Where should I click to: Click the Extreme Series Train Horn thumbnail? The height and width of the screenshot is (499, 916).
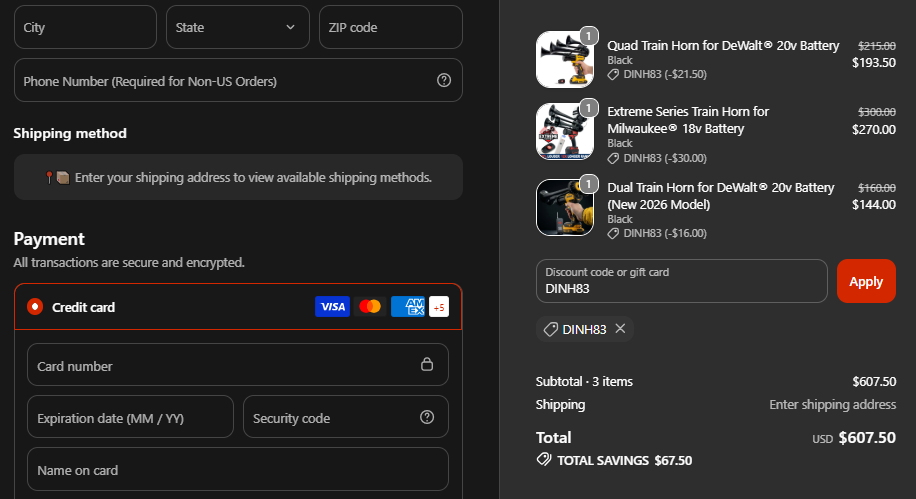point(565,131)
